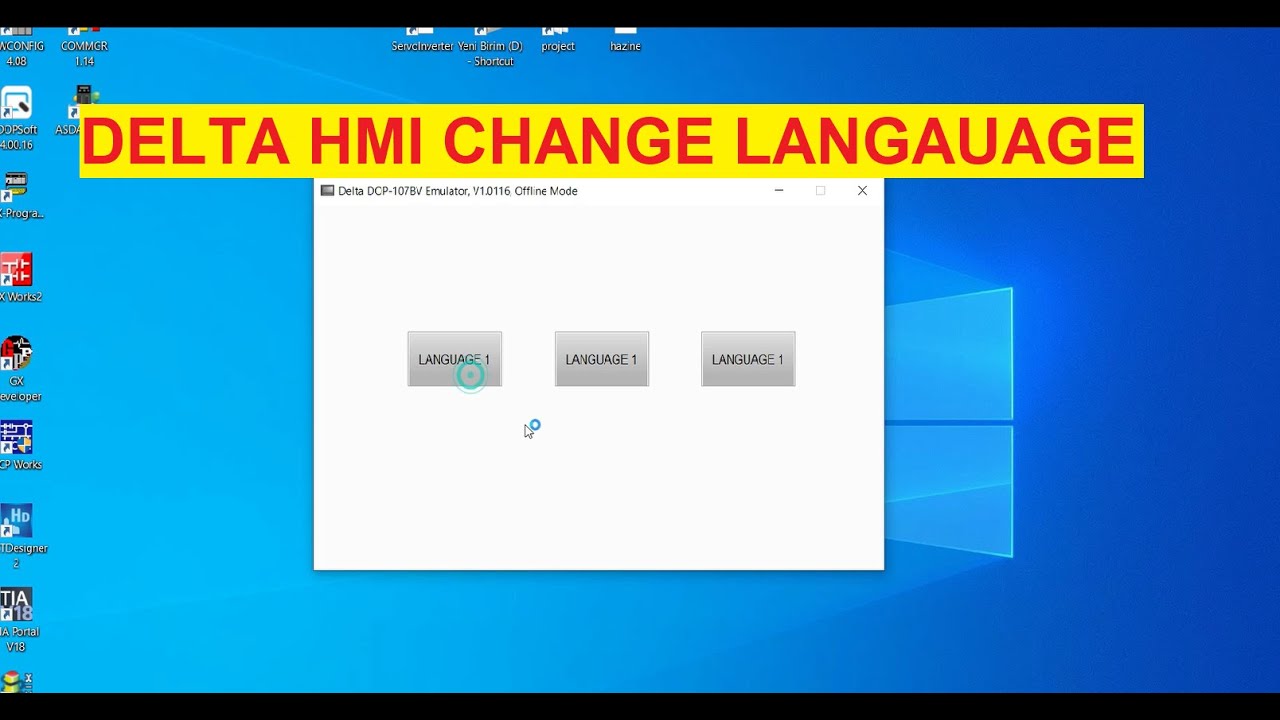Launch the CP Works desktop shortcut
Image resolution: width=1280 pixels, height=720 pixels.
pyautogui.click(x=18, y=445)
